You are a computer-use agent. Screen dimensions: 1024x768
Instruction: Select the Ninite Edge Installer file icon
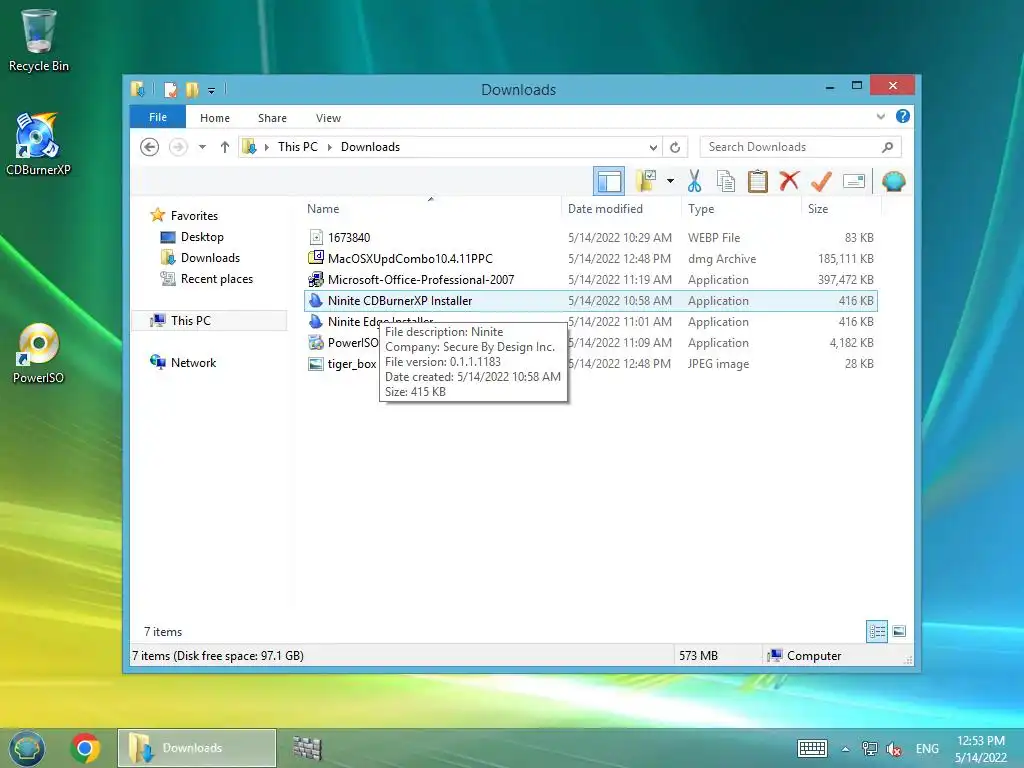click(x=316, y=321)
